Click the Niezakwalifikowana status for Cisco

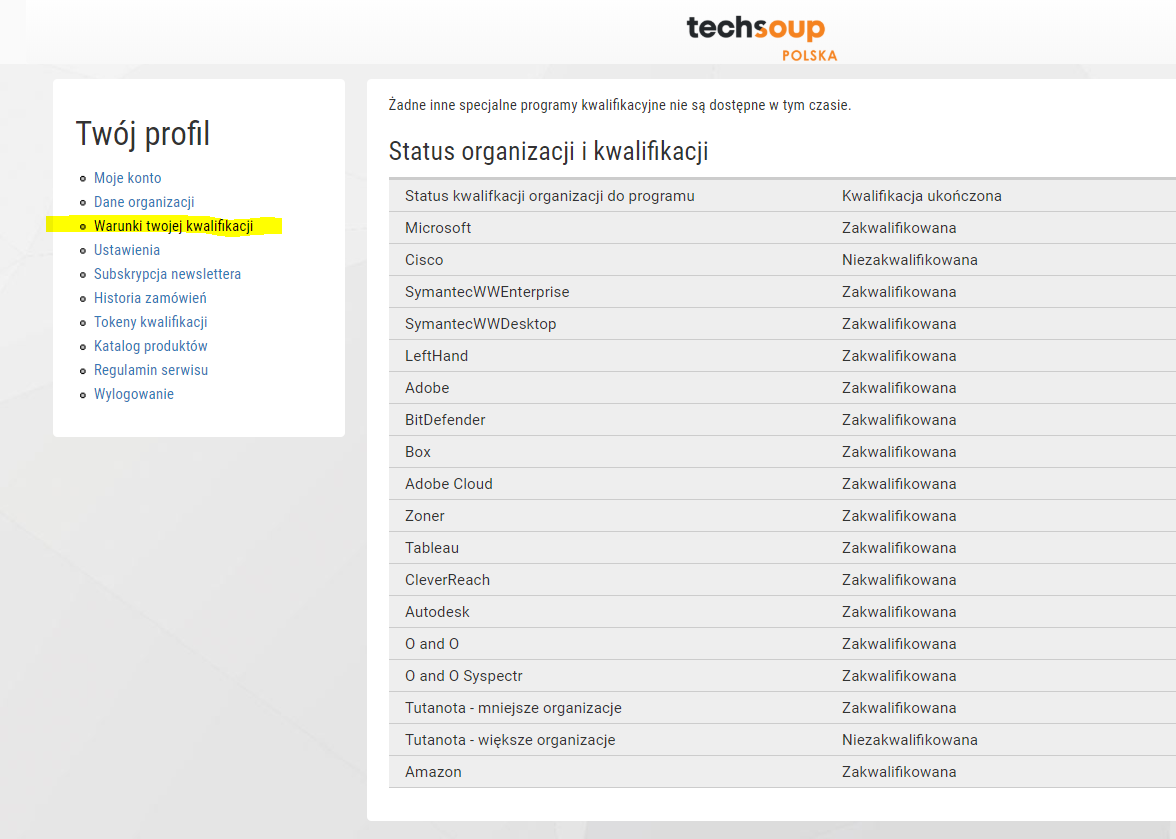coord(910,260)
